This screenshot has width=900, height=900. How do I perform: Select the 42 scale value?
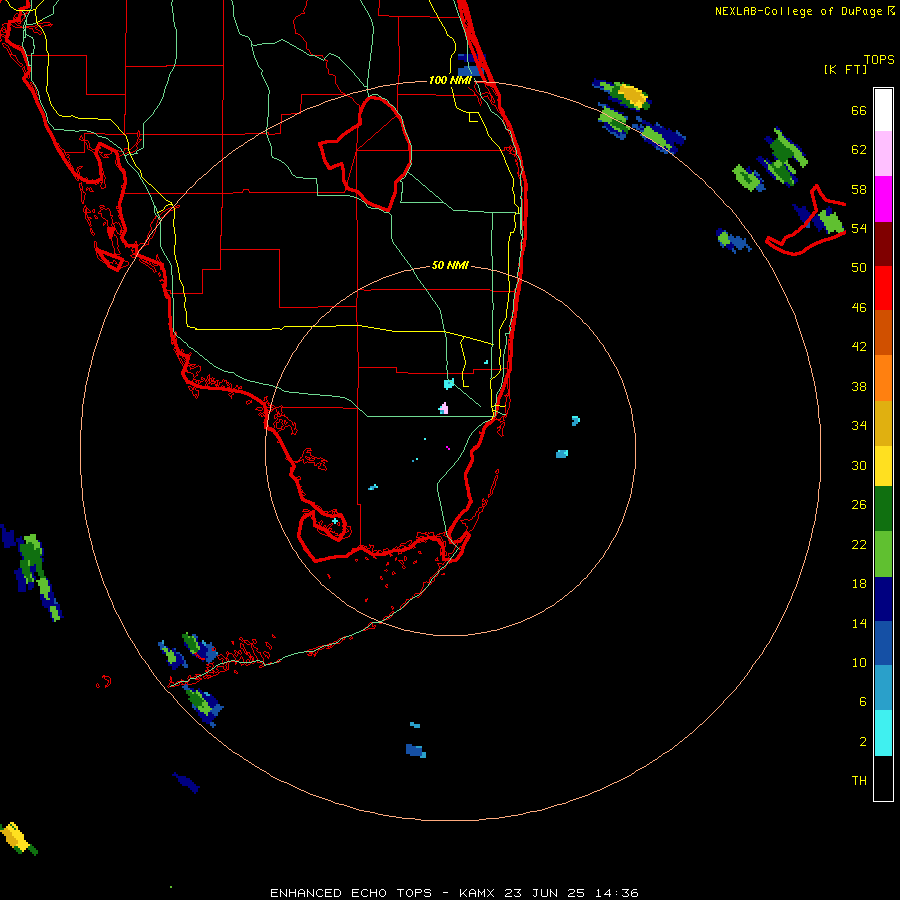859,347
